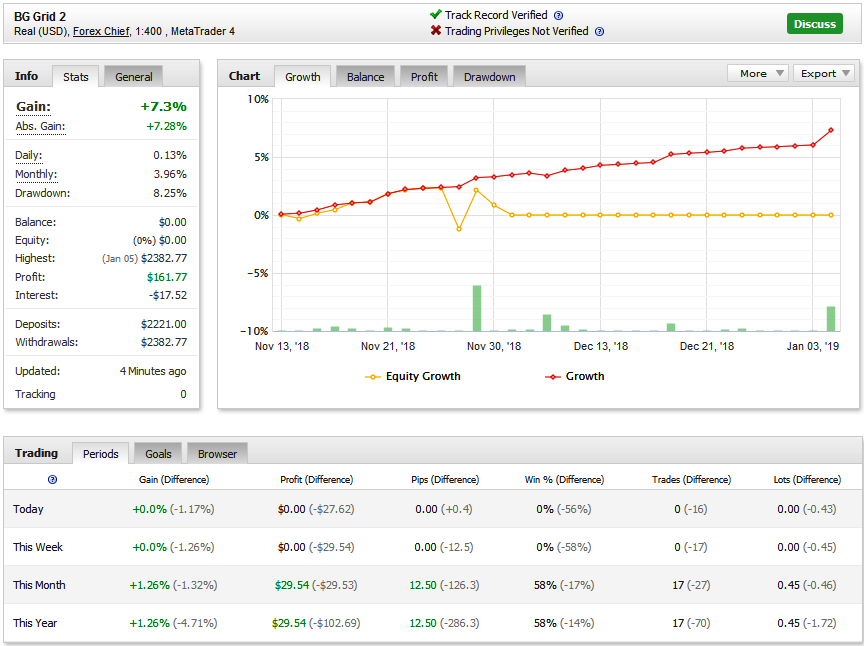Screen dimensions: 864x646
Task: Switch to the Stats tab
Action: pyautogui.click(x=75, y=77)
